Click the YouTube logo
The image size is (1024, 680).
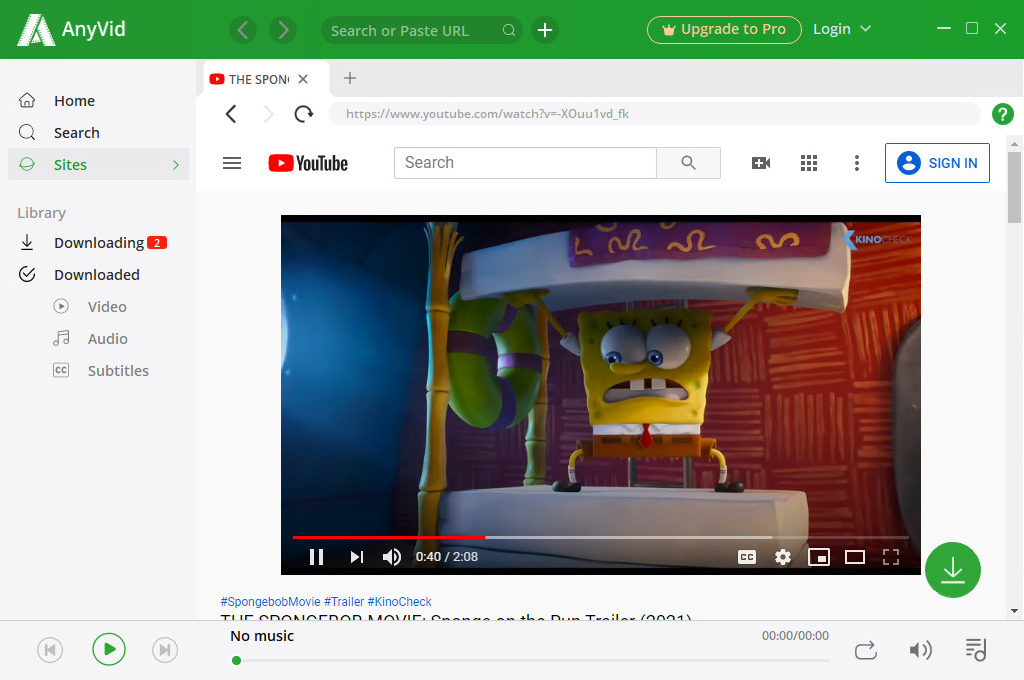[x=308, y=163]
